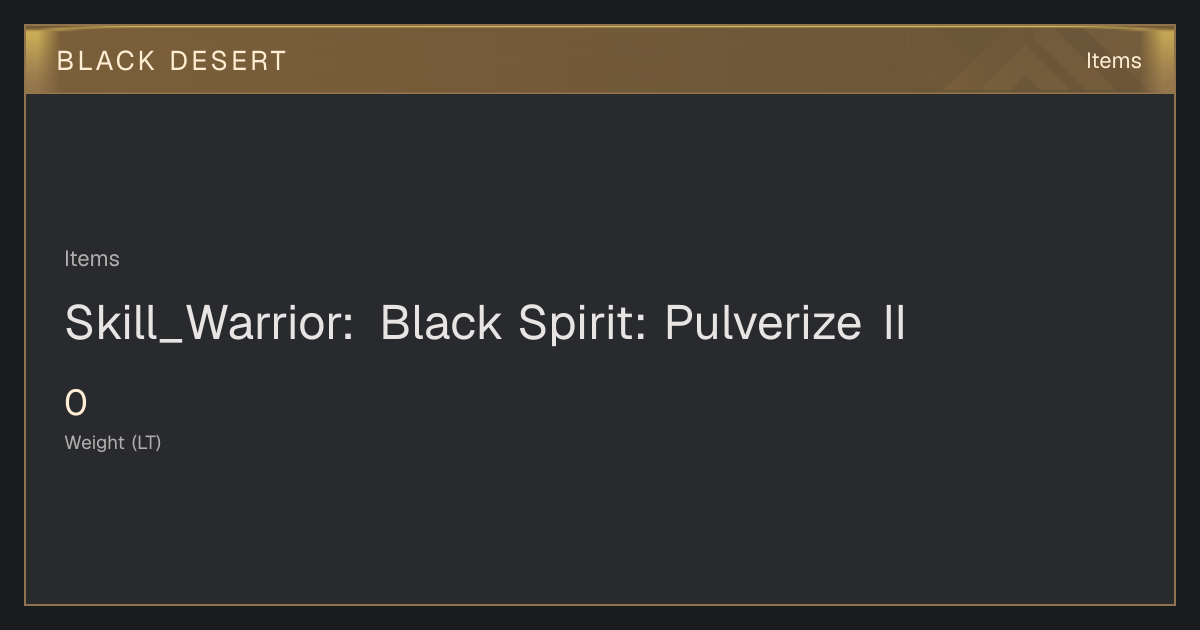Click the faint chevron emblem in header
Viewport: 1200px width, 630px height.
(1040, 62)
